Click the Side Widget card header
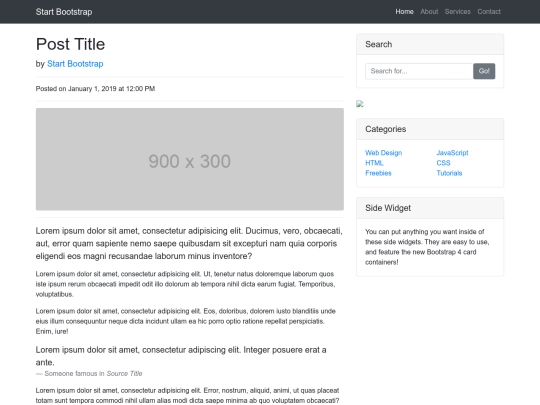 pyautogui.click(x=430, y=208)
